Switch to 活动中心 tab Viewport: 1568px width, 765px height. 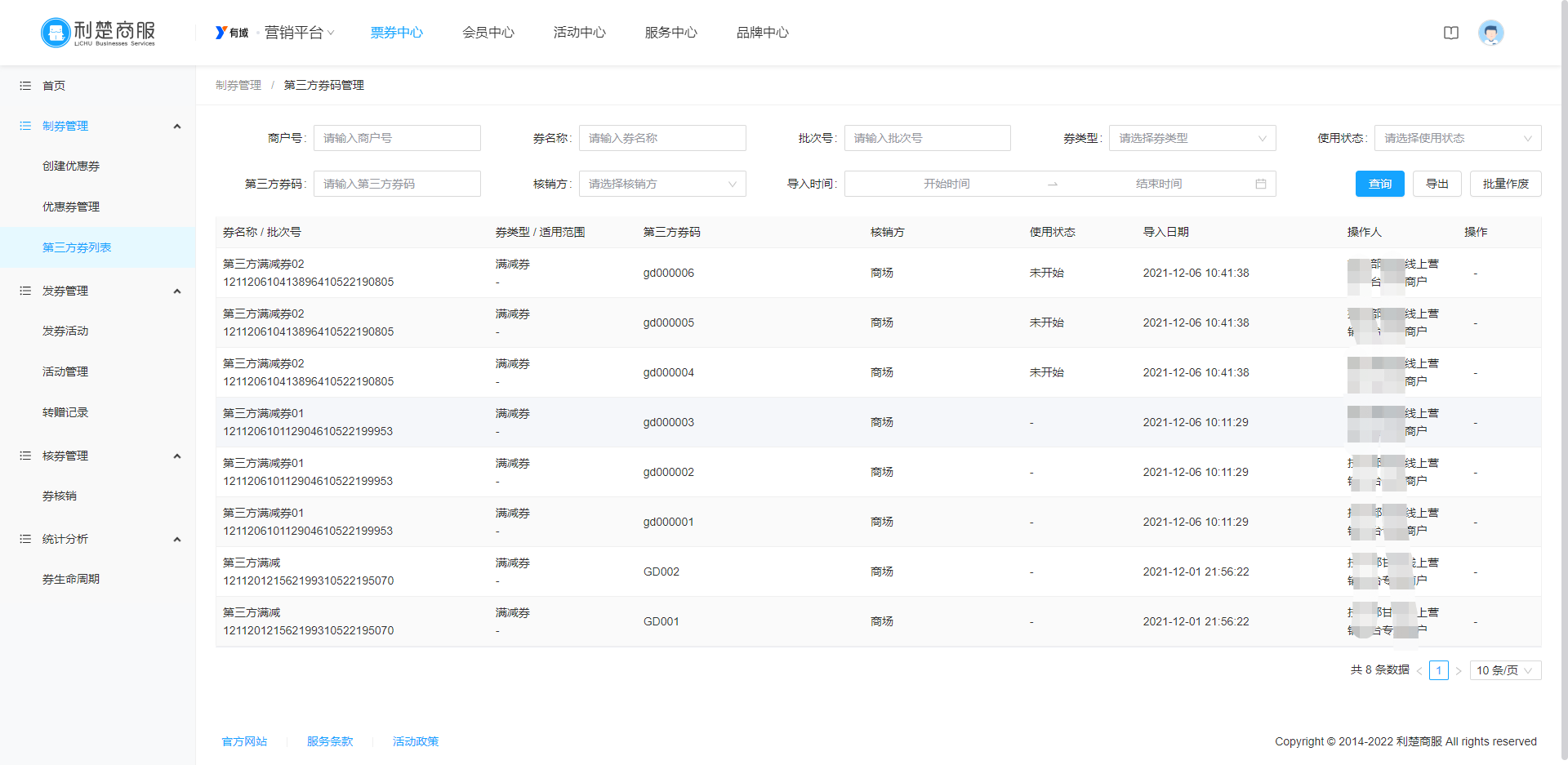coord(580,33)
